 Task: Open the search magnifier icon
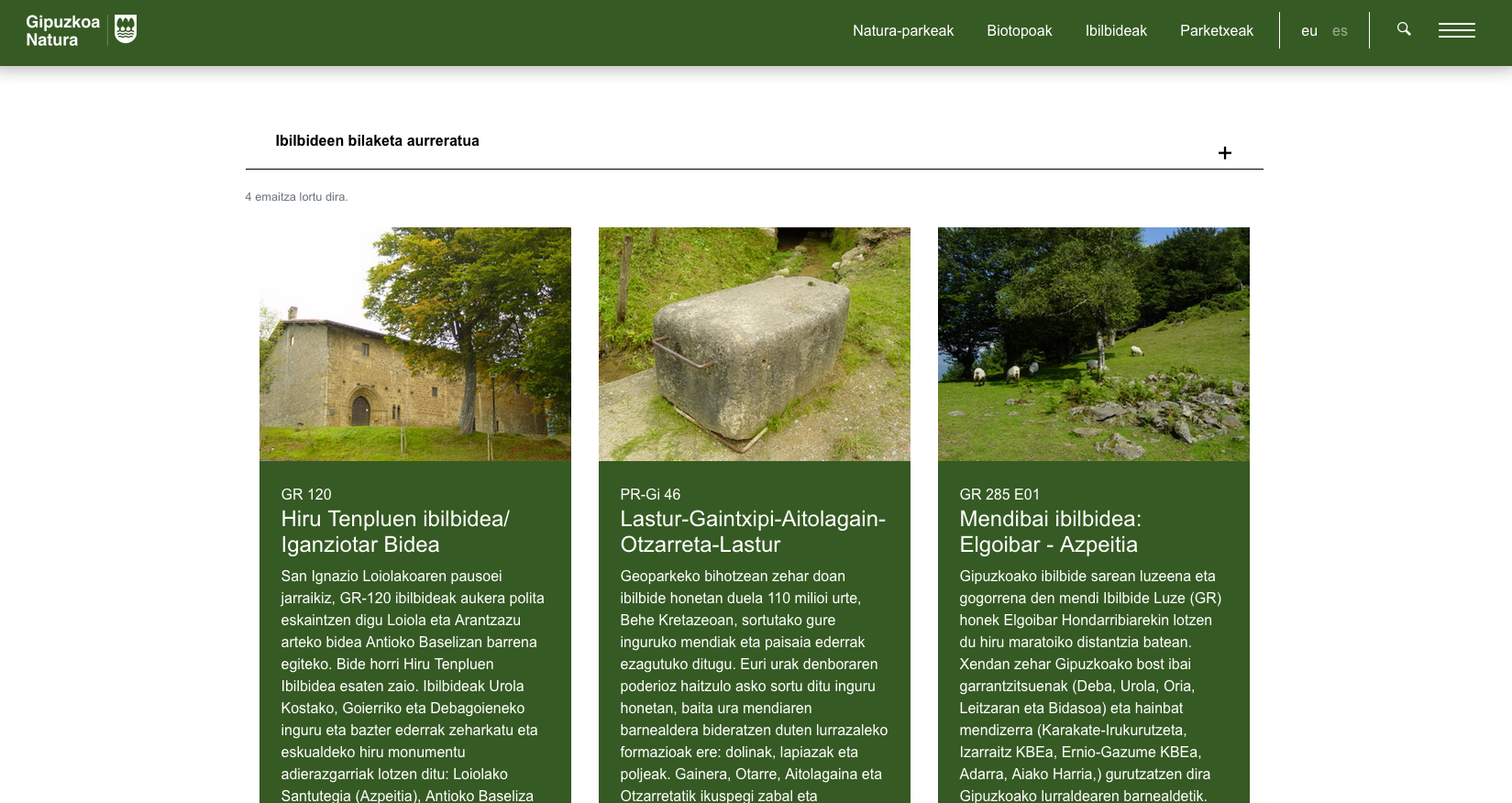(x=1404, y=29)
